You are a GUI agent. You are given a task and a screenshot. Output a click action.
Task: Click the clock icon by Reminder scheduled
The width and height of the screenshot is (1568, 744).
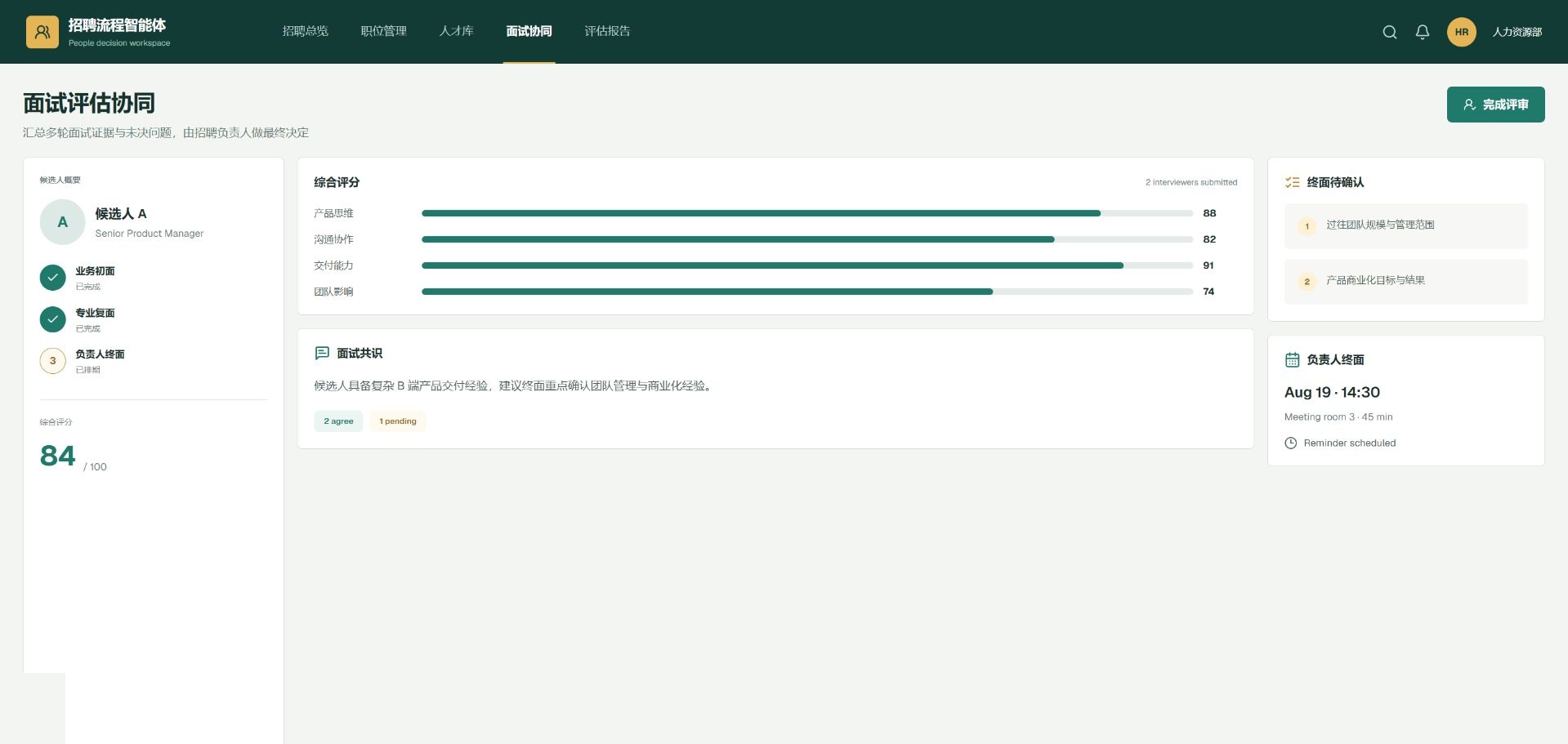click(1291, 443)
